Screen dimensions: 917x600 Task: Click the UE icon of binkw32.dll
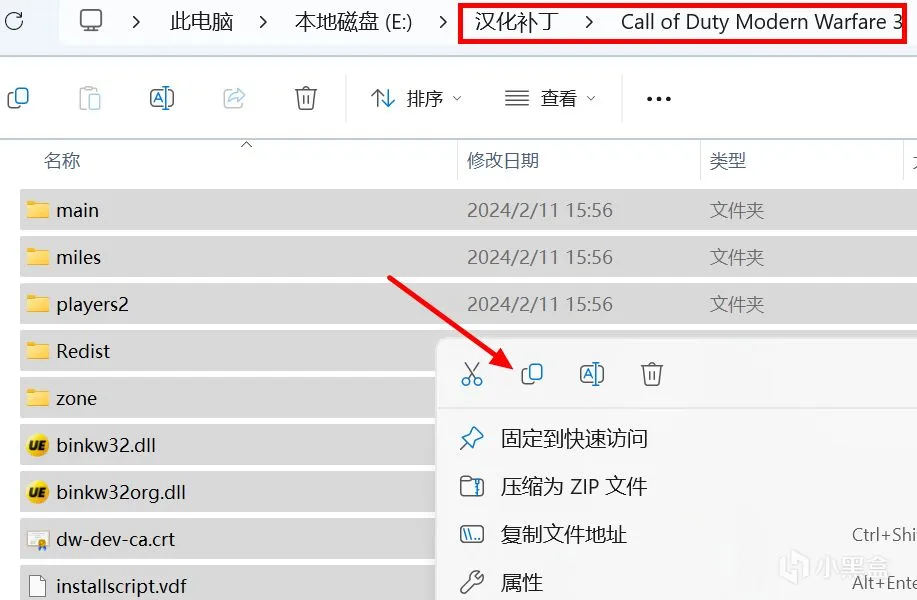coord(37,445)
